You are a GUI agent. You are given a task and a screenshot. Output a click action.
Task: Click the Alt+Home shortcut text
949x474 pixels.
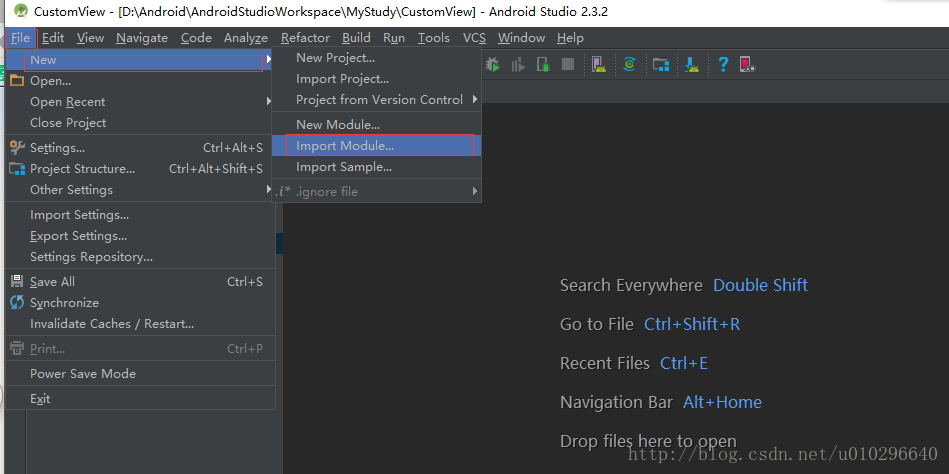[x=723, y=402]
